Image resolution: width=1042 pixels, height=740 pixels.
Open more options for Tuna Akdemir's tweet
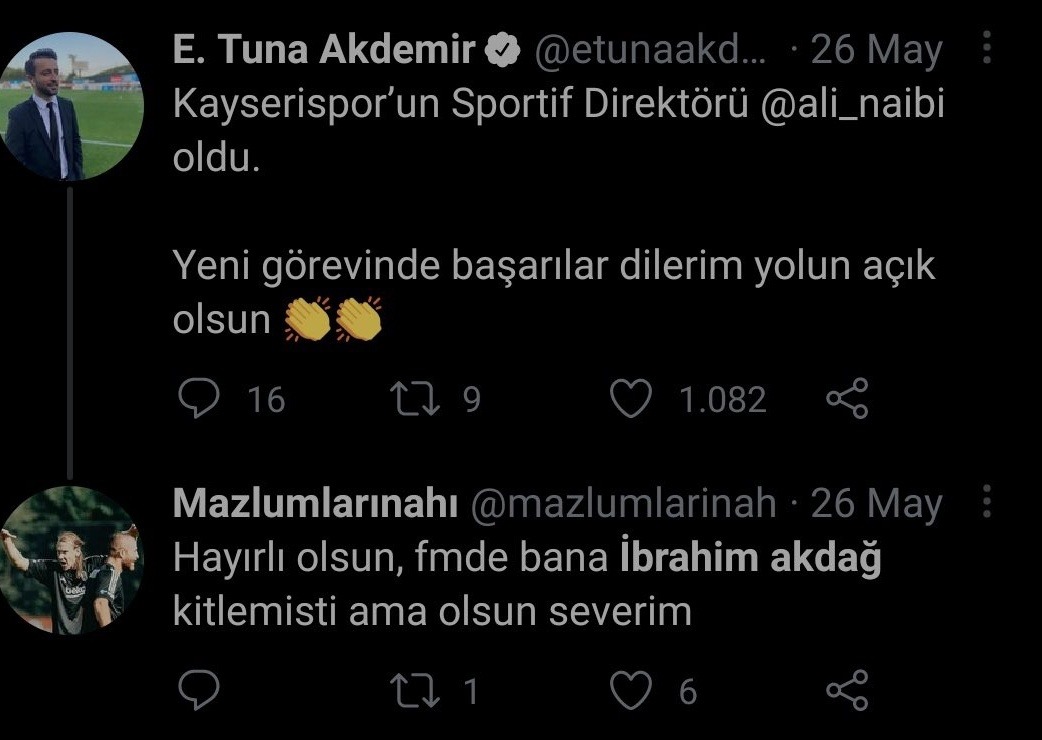click(987, 48)
